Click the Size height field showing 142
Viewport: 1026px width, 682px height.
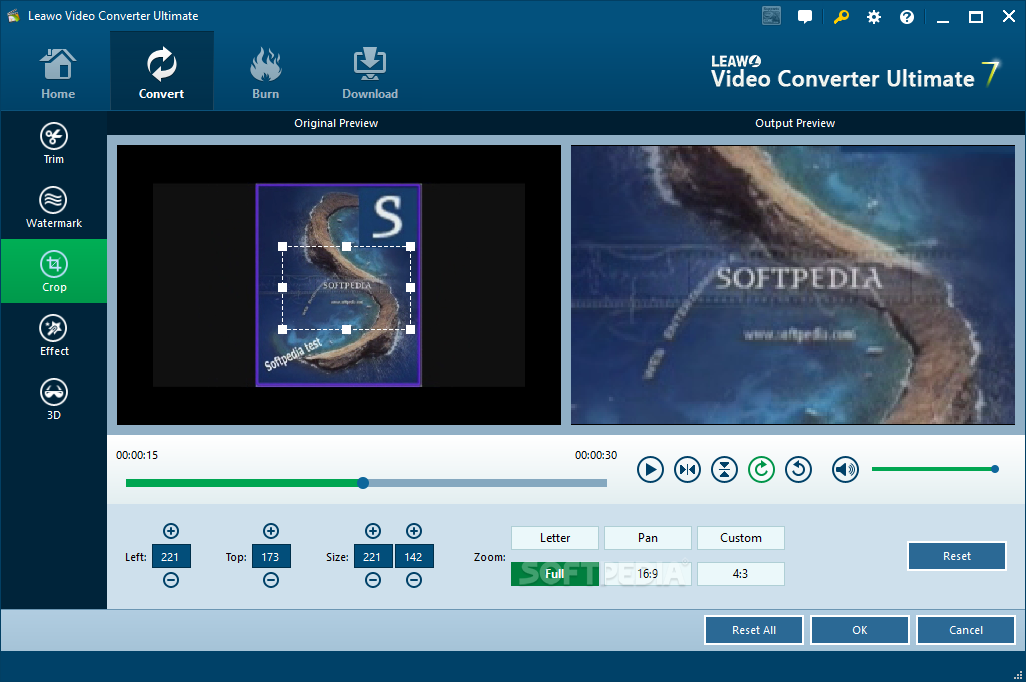click(x=414, y=556)
